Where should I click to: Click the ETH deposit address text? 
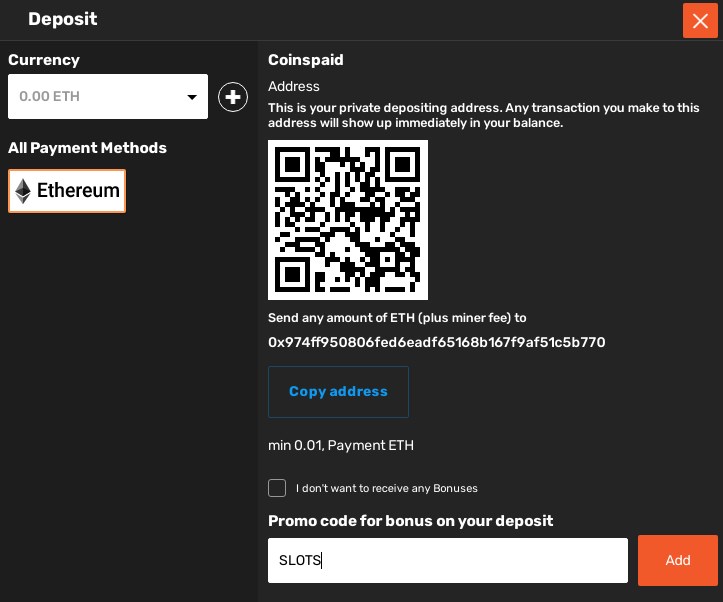436,342
